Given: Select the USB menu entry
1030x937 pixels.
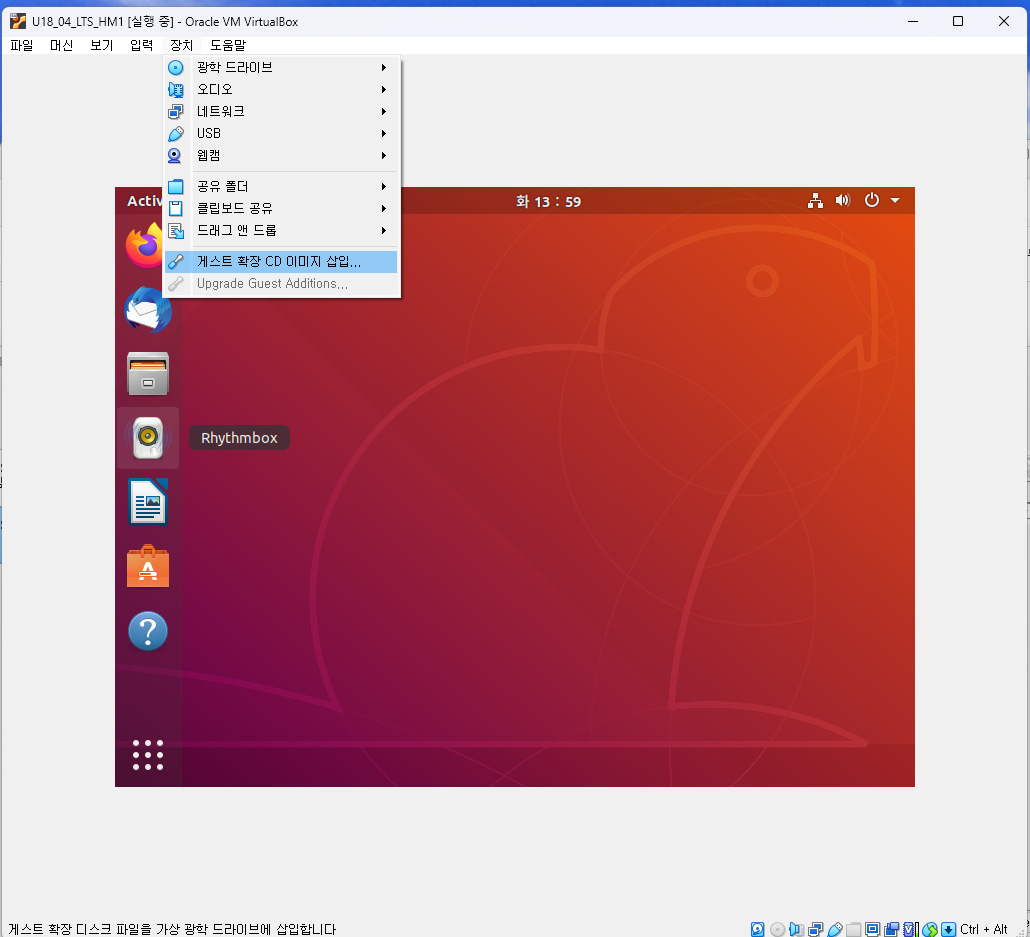Looking at the screenshot, I should click(281, 133).
